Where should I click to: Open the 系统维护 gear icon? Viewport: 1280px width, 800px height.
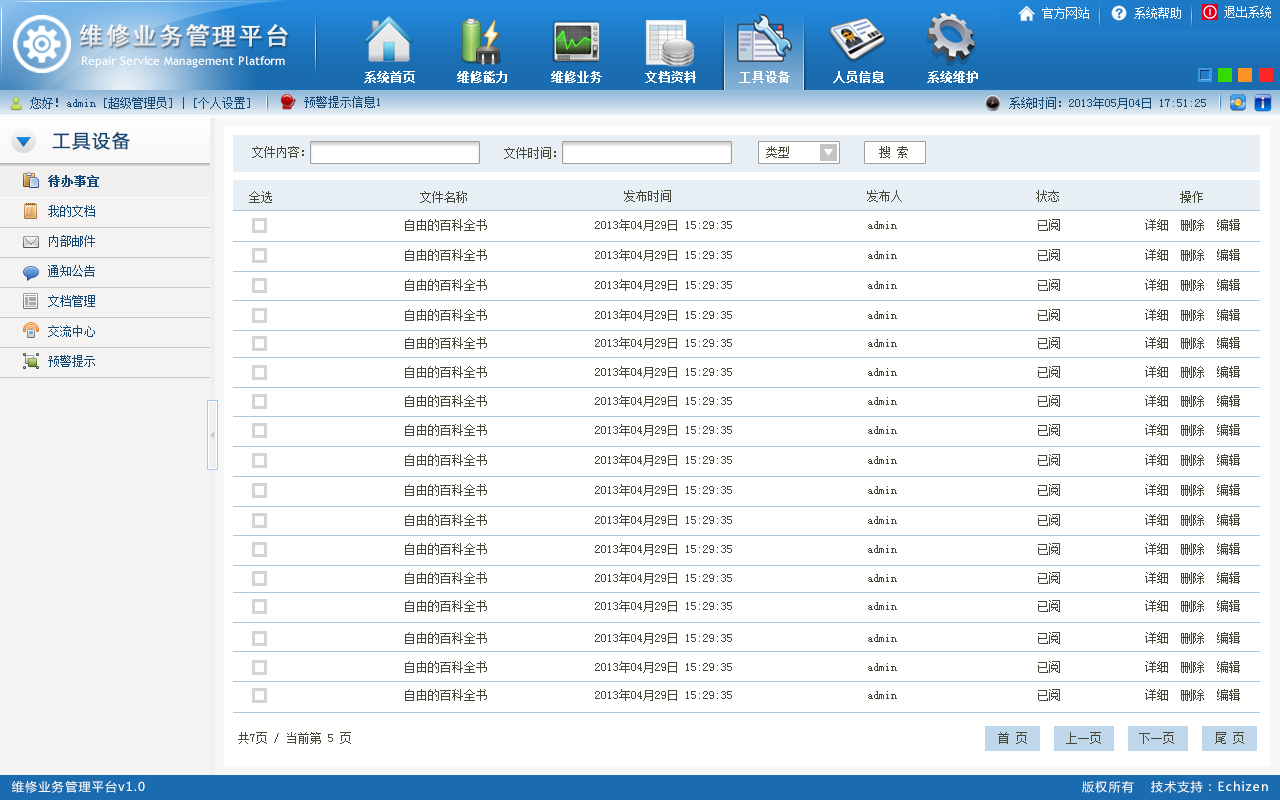(x=951, y=40)
